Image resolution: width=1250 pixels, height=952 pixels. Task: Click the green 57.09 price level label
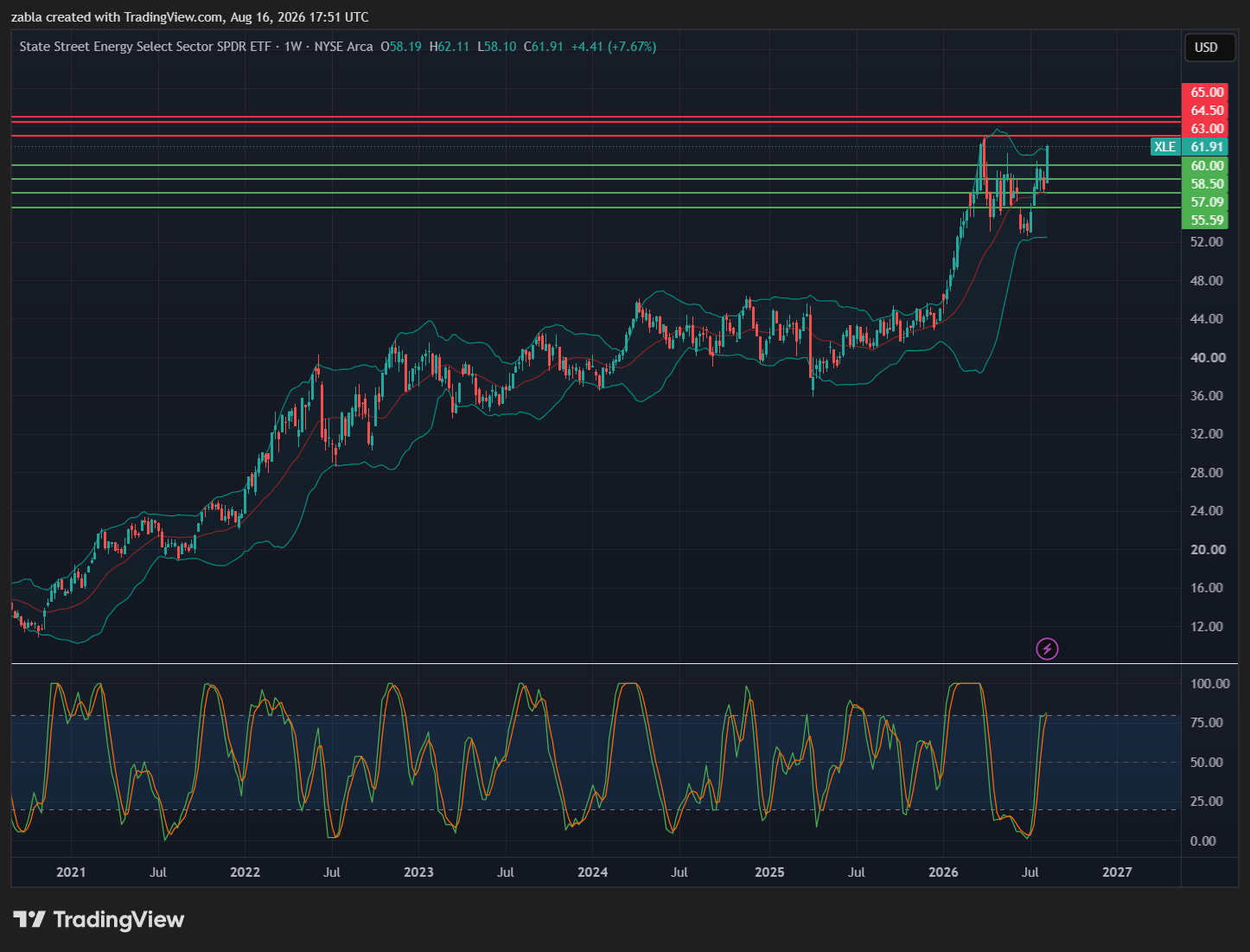click(1207, 202)
